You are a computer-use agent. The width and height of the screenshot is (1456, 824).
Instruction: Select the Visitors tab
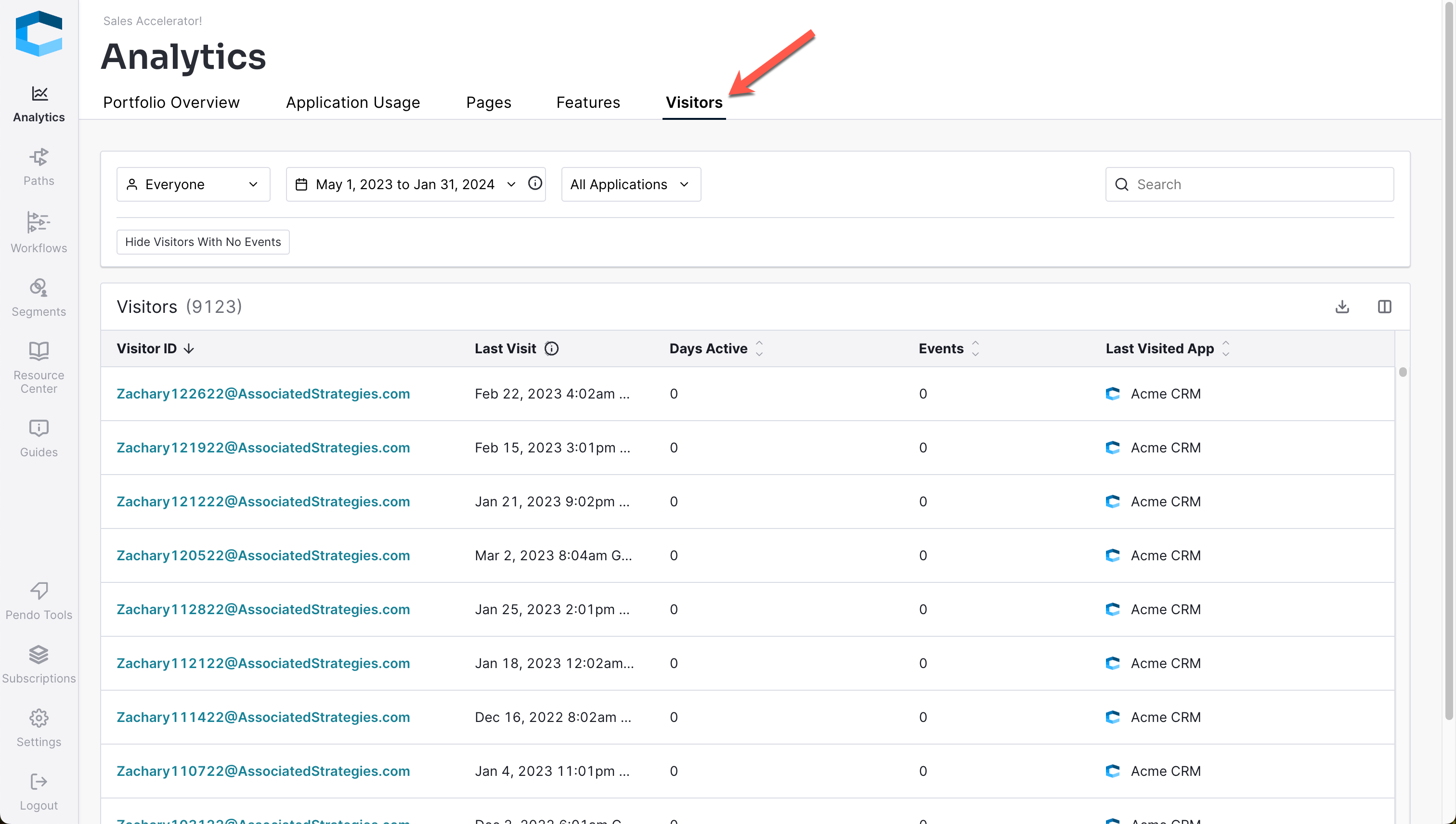pos(694,103)
